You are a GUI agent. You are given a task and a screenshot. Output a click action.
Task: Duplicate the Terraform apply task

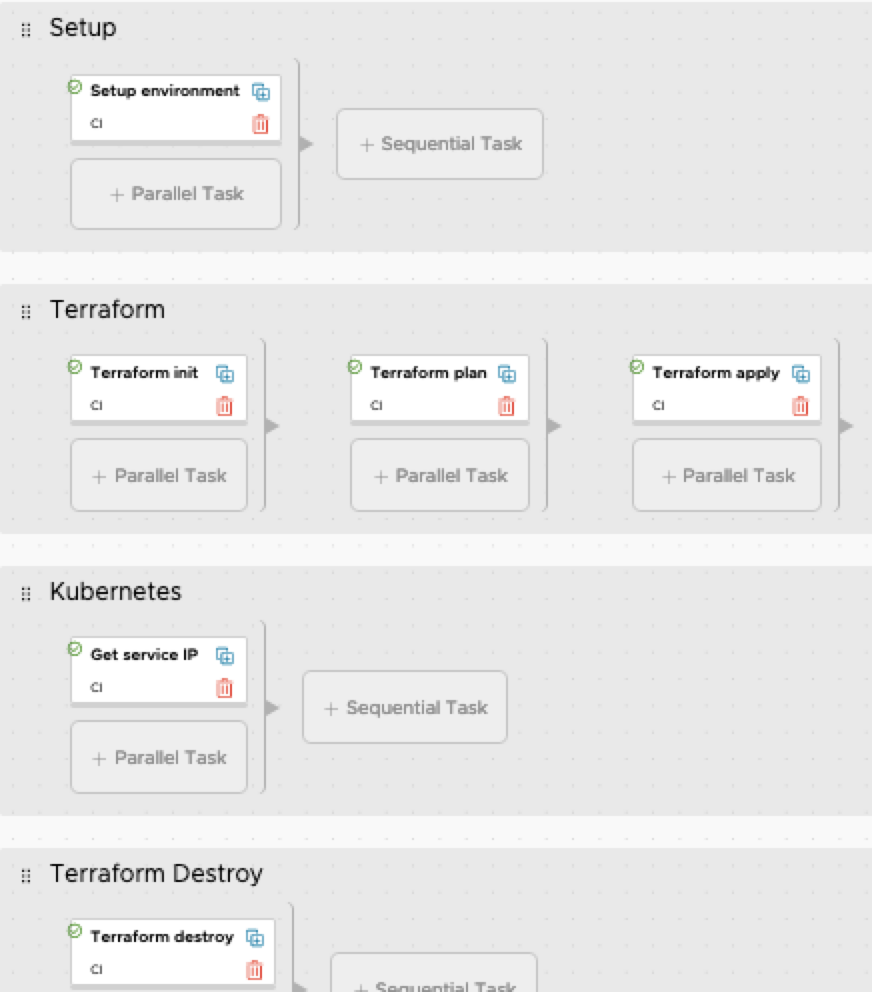(800, 374)
